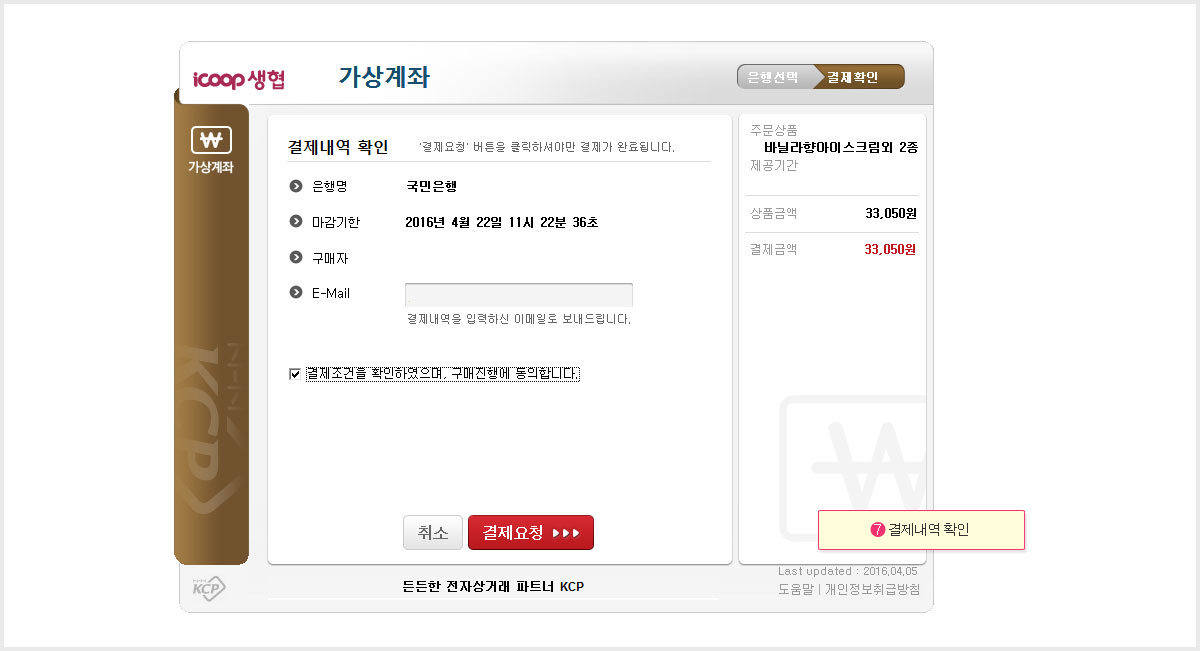Click the bullet arrow icon beside 은행명

click(x=296, y=186)
